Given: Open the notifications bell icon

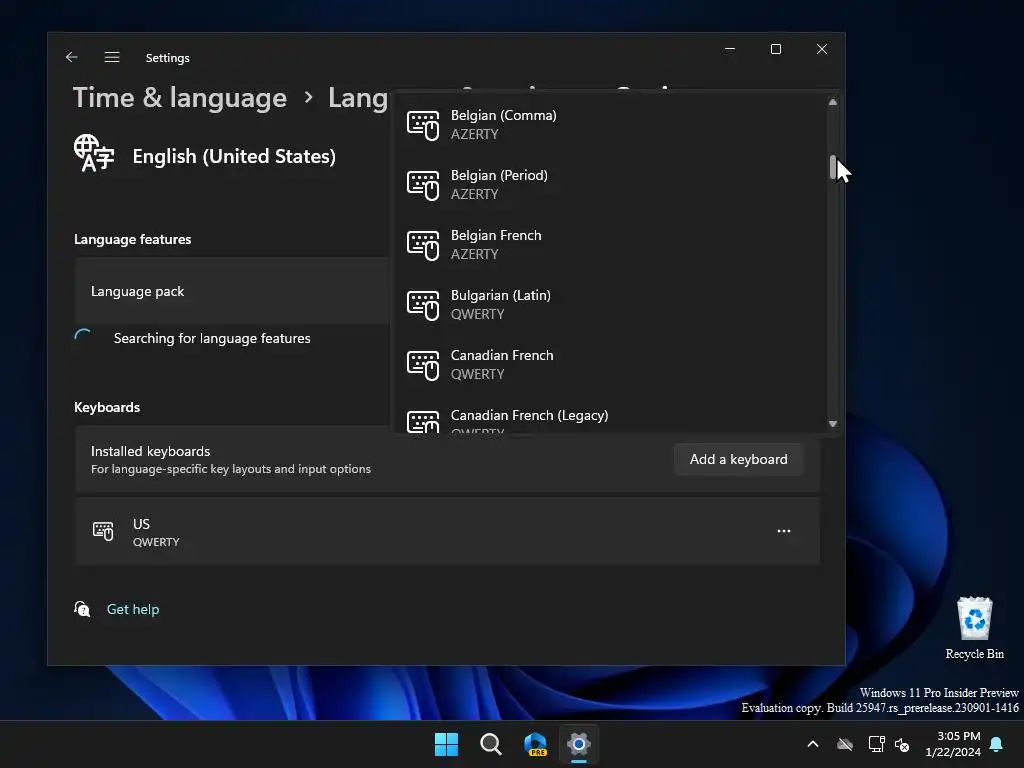Looking at the screenshot, I should [997, 744].
